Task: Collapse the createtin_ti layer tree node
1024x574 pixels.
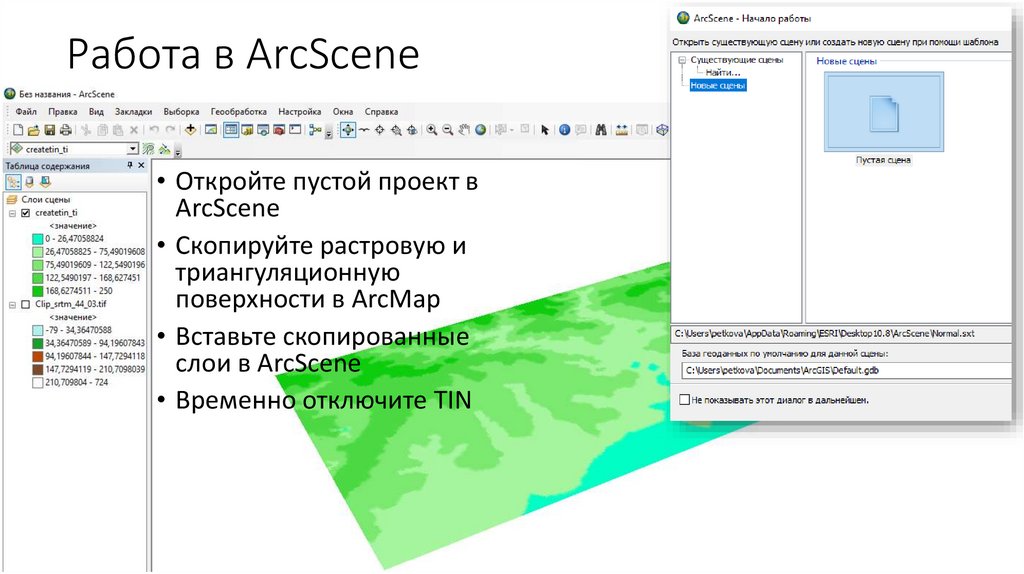Action: click(x=12, y=214)
